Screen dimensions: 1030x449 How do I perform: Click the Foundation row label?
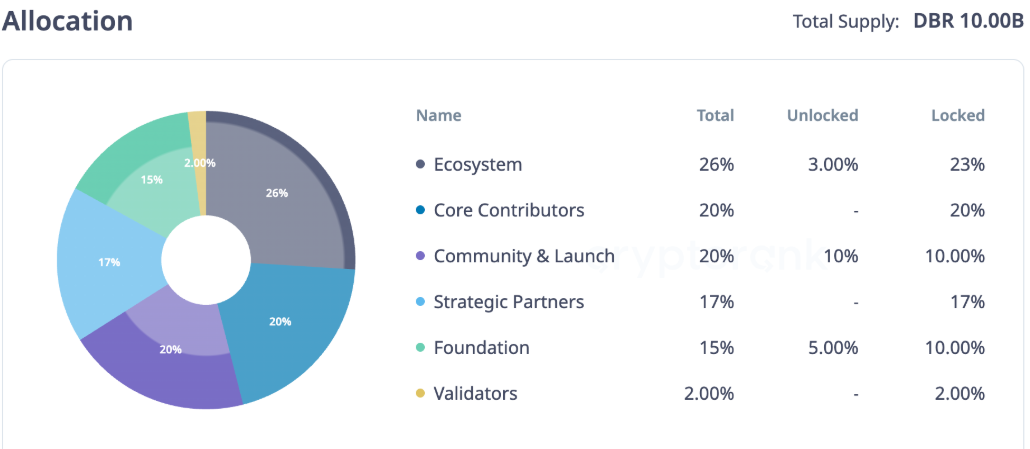click(x=481, y=348)
